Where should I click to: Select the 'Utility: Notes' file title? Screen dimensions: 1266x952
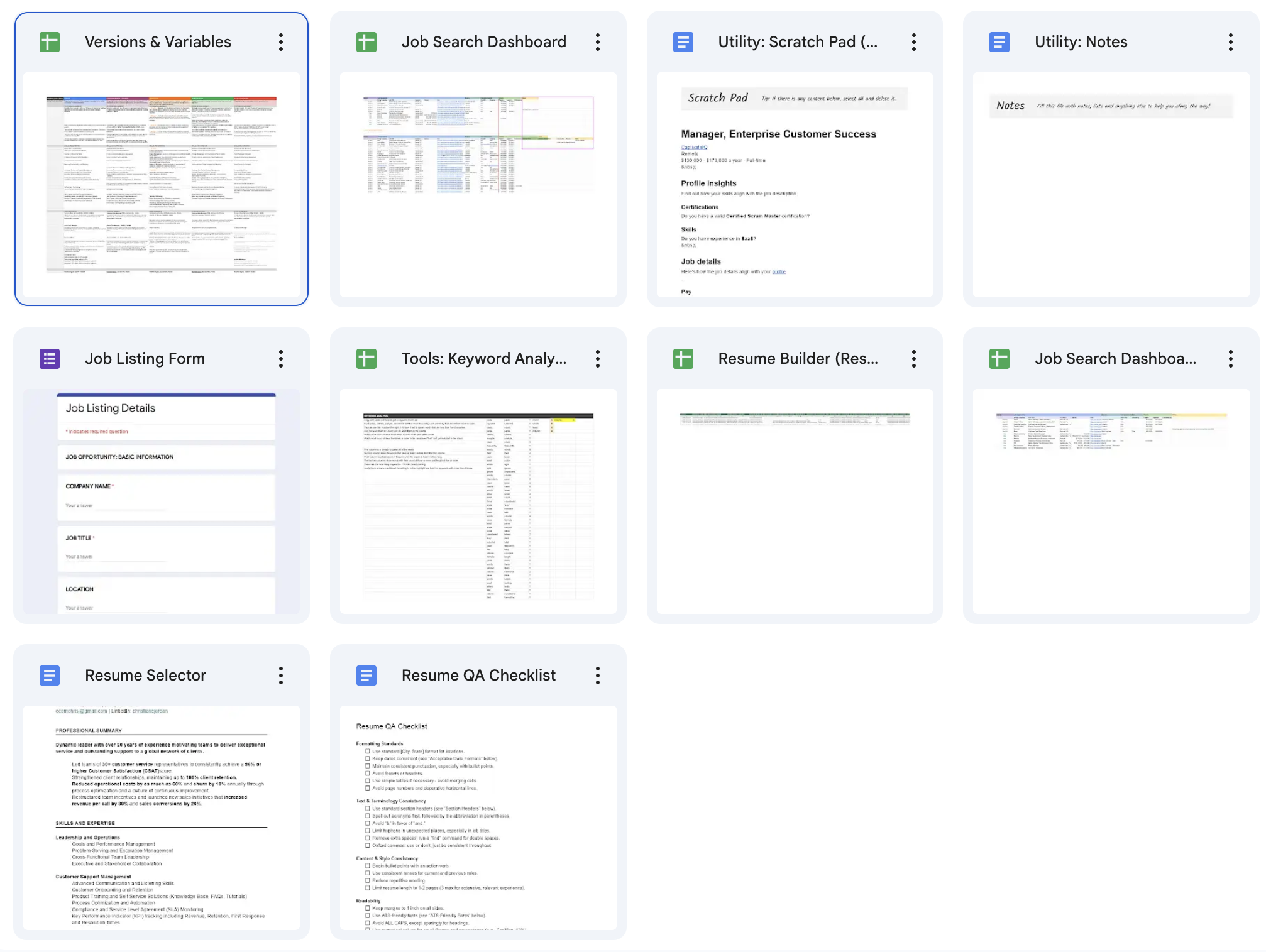pyautogui.click(x=1081, y=42)
